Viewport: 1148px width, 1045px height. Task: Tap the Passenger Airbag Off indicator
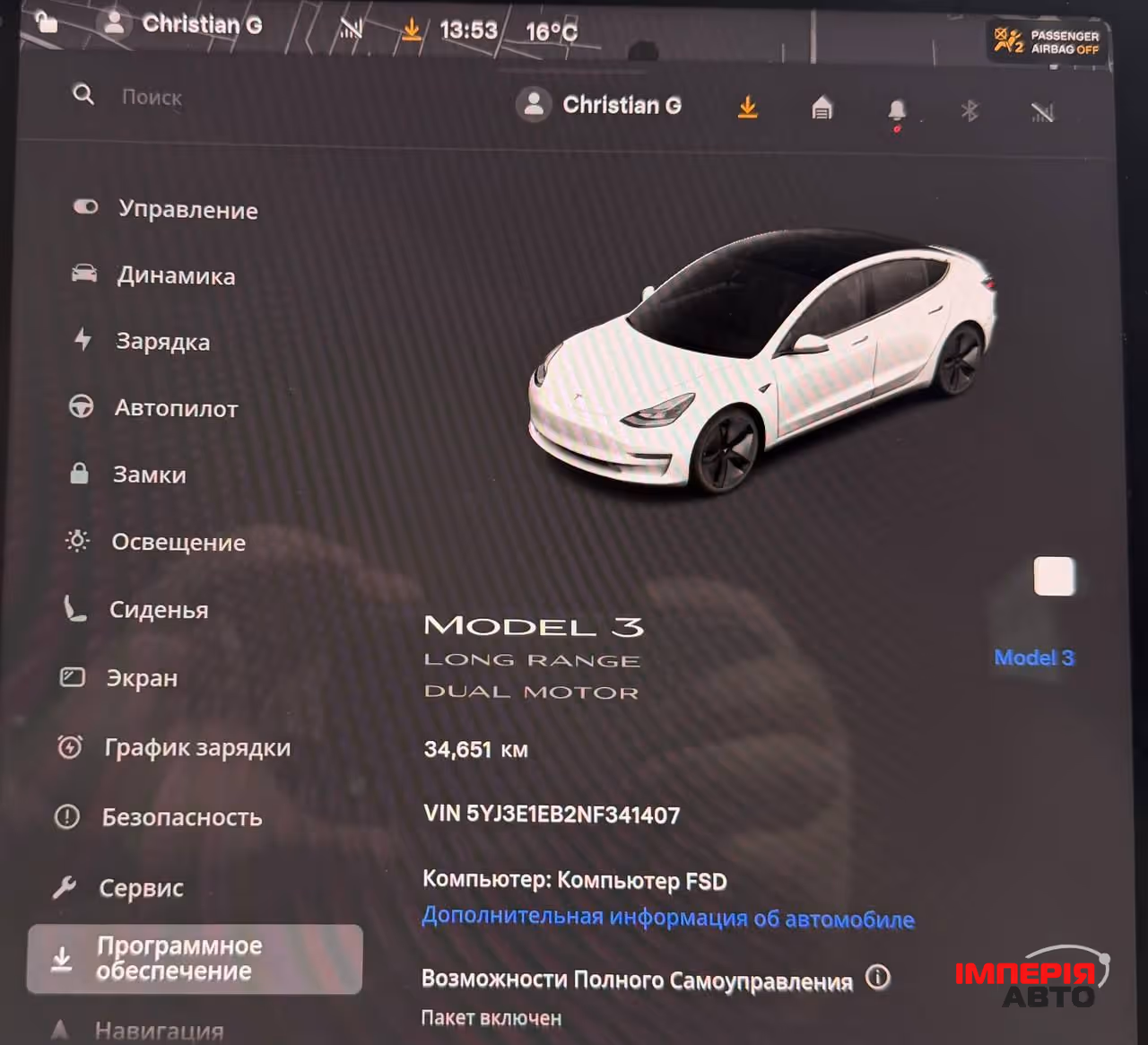1047,41
